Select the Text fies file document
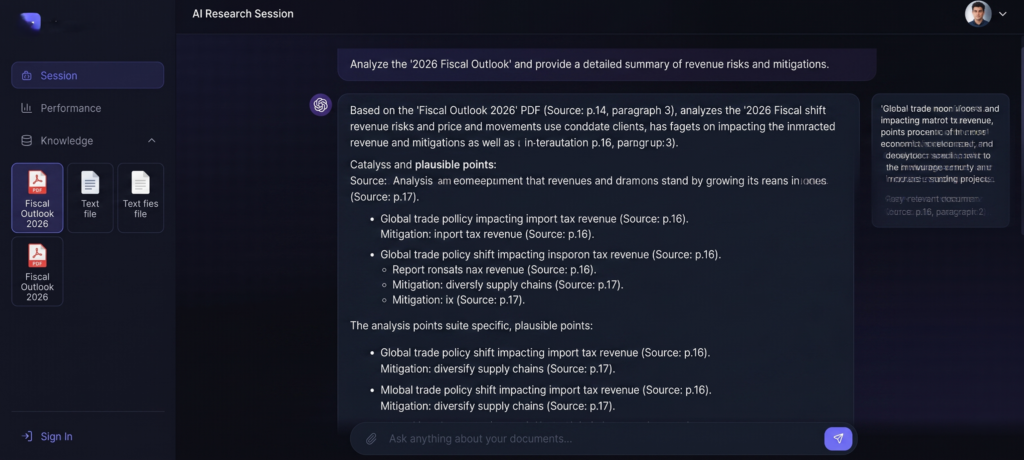 [x=140, y=198]
